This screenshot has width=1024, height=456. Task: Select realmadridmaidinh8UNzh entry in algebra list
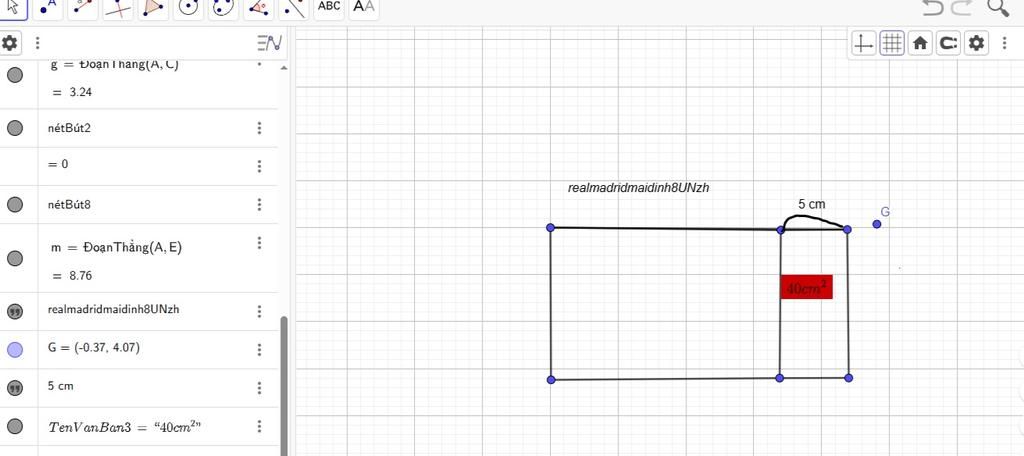[x=113, y=309]
